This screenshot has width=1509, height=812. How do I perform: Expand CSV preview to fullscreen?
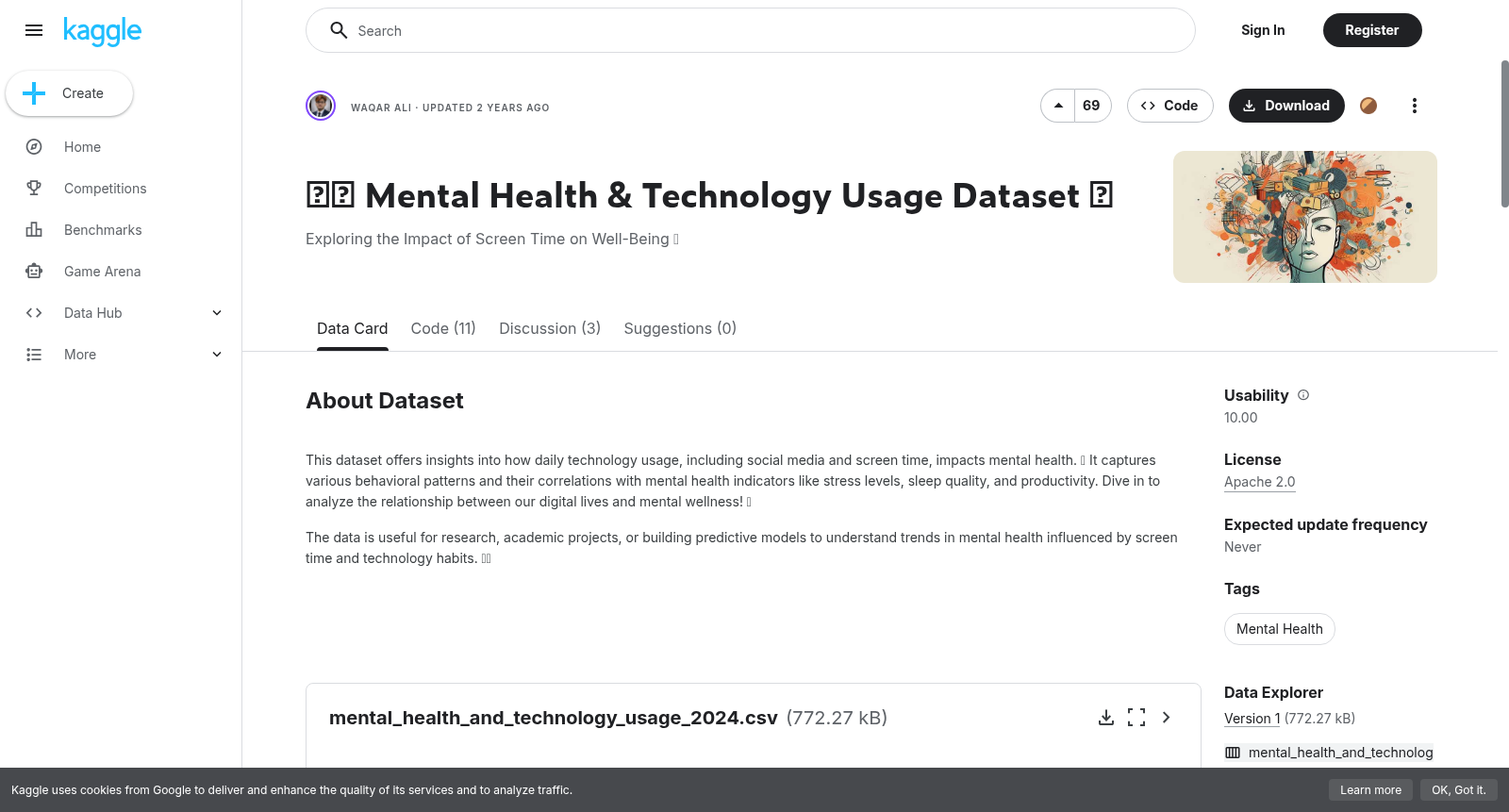point(1136,718)
